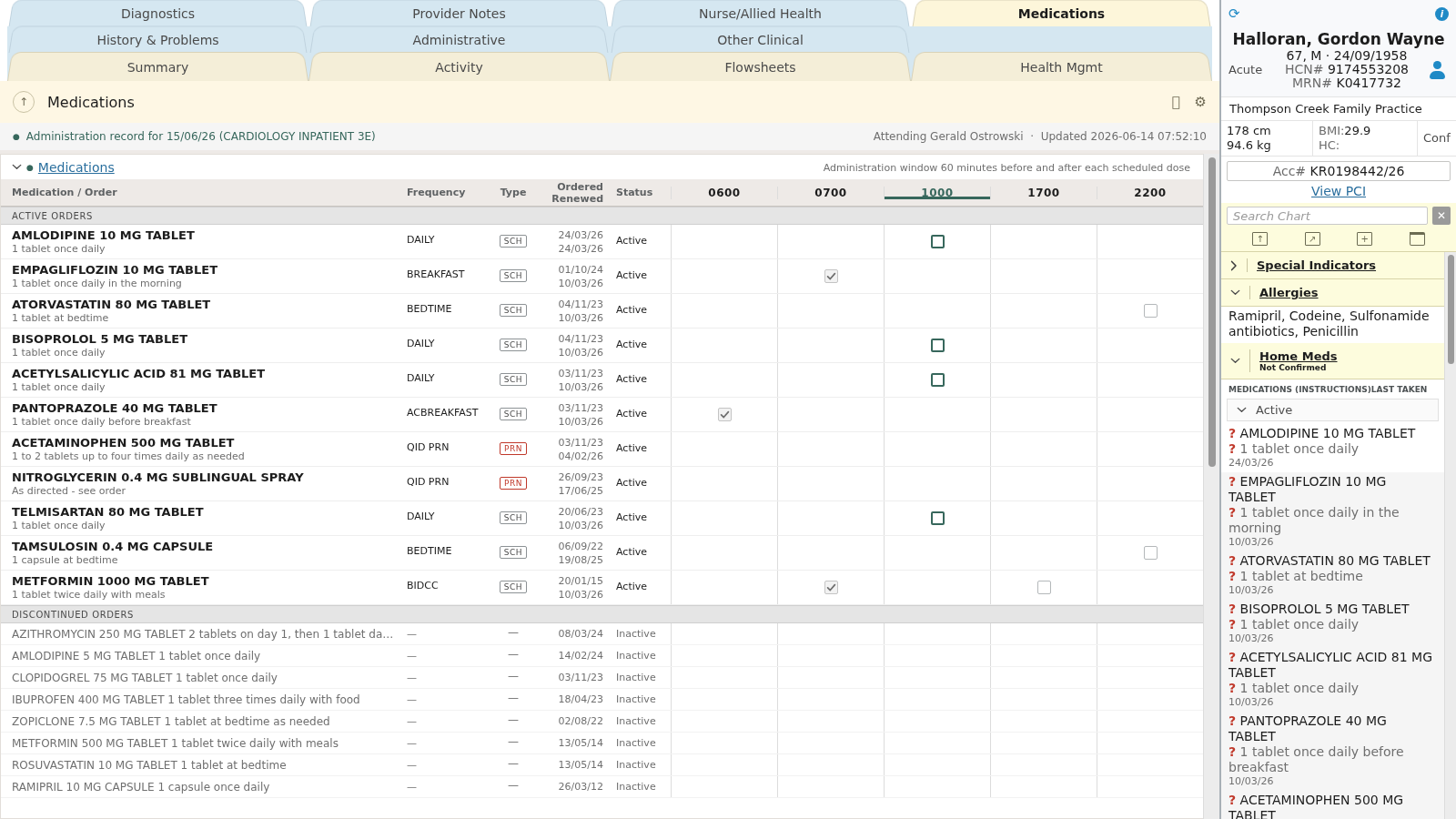Image resolution: width=1456 pixels, height=819 pixels.
Task: Toggle the 0700 checkbox for Empagliflozin 10 mg
Action: tap(831, 276)
